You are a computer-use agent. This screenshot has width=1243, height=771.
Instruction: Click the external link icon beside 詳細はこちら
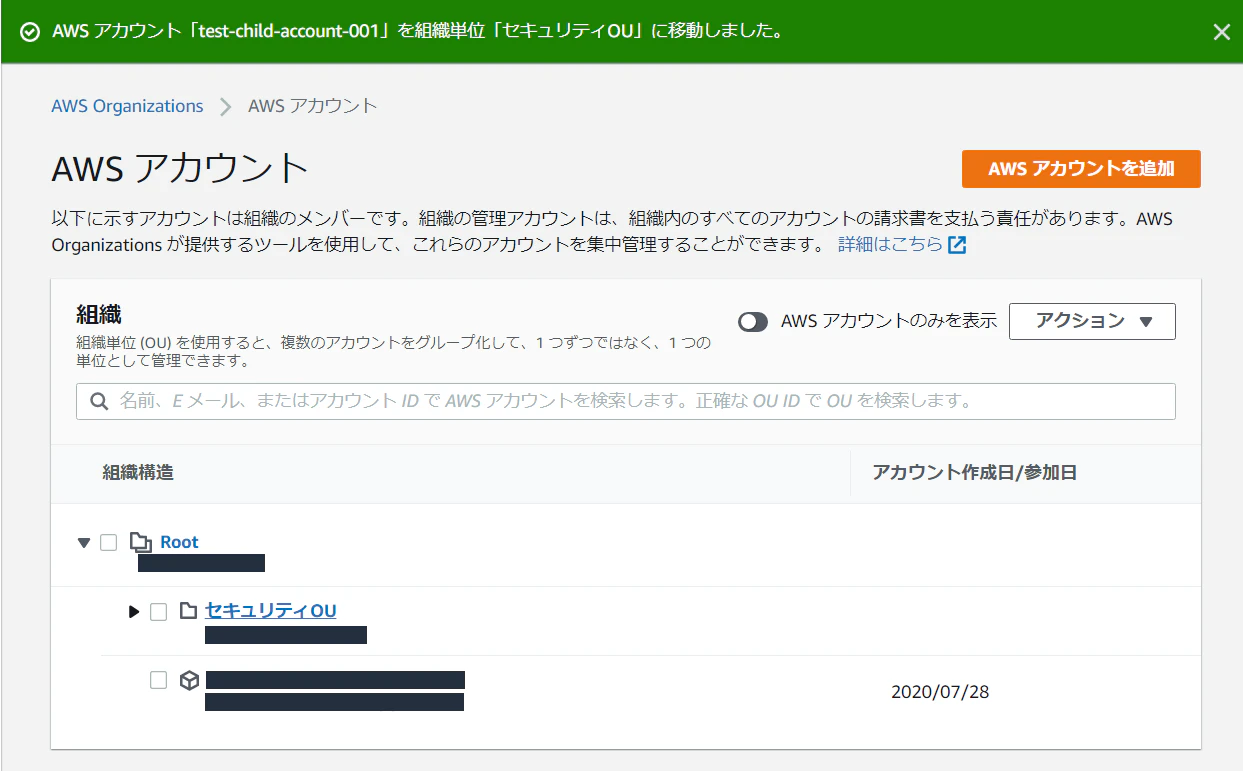click(957, 245)
